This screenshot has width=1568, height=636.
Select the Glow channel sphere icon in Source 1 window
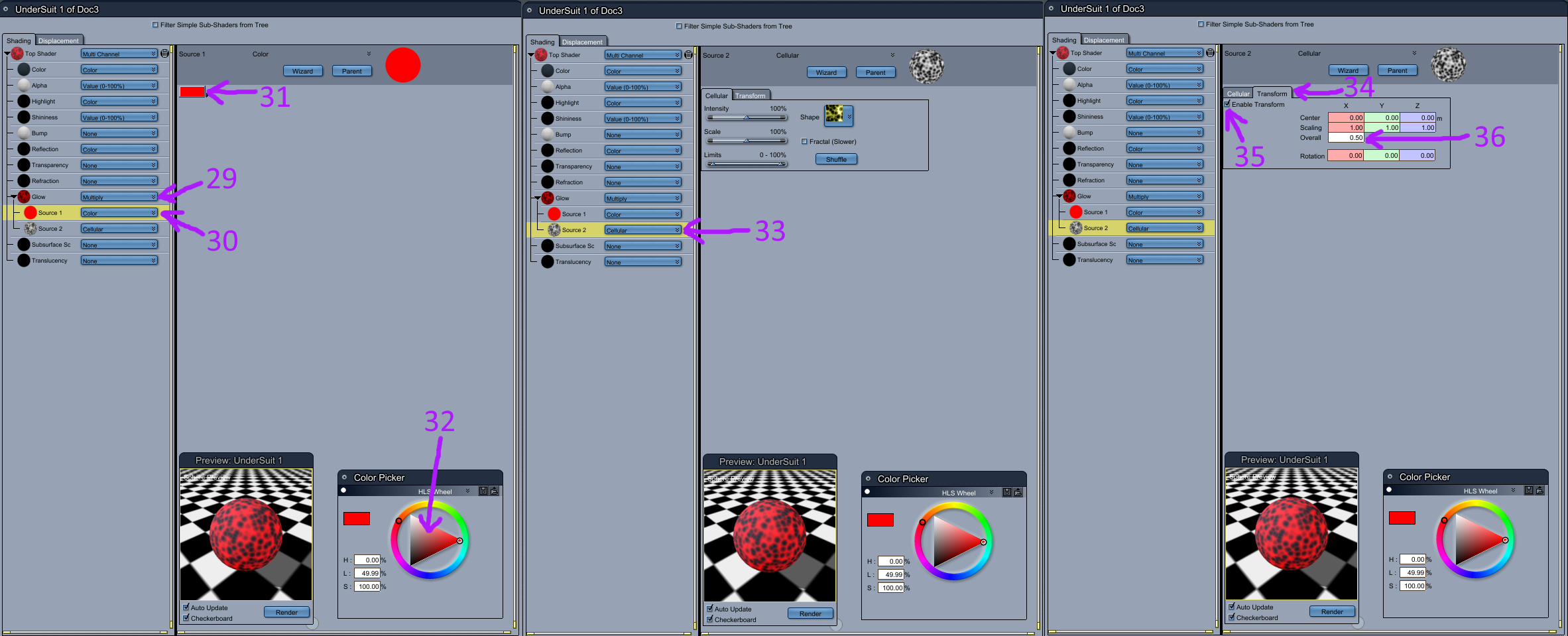tap(24, 197)
